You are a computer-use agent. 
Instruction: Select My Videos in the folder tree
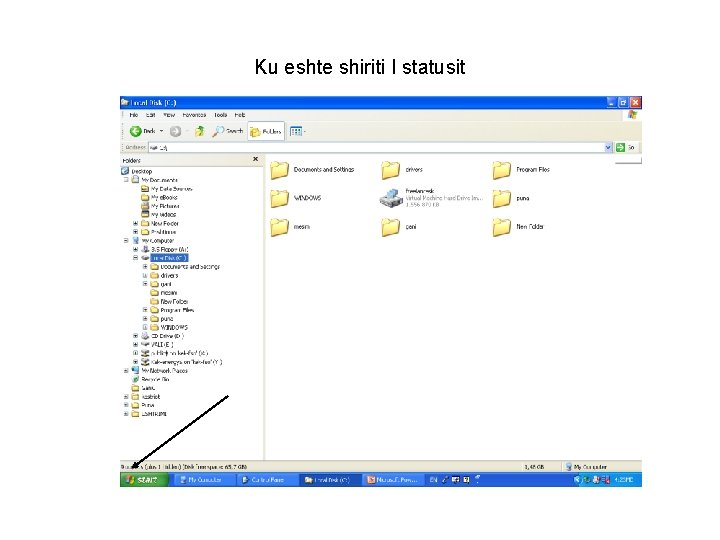[163, 214]
